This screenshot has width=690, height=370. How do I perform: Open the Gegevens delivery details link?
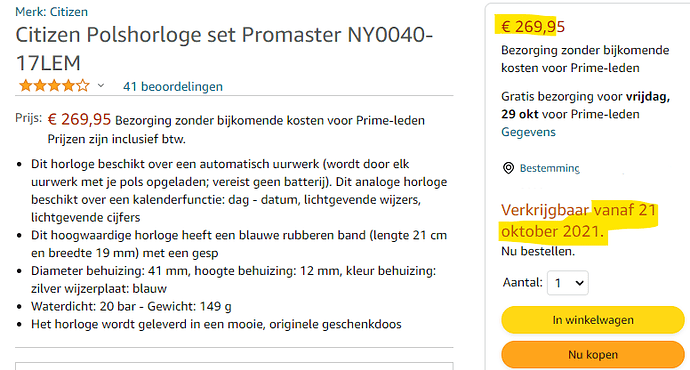[x=528, y=132]
